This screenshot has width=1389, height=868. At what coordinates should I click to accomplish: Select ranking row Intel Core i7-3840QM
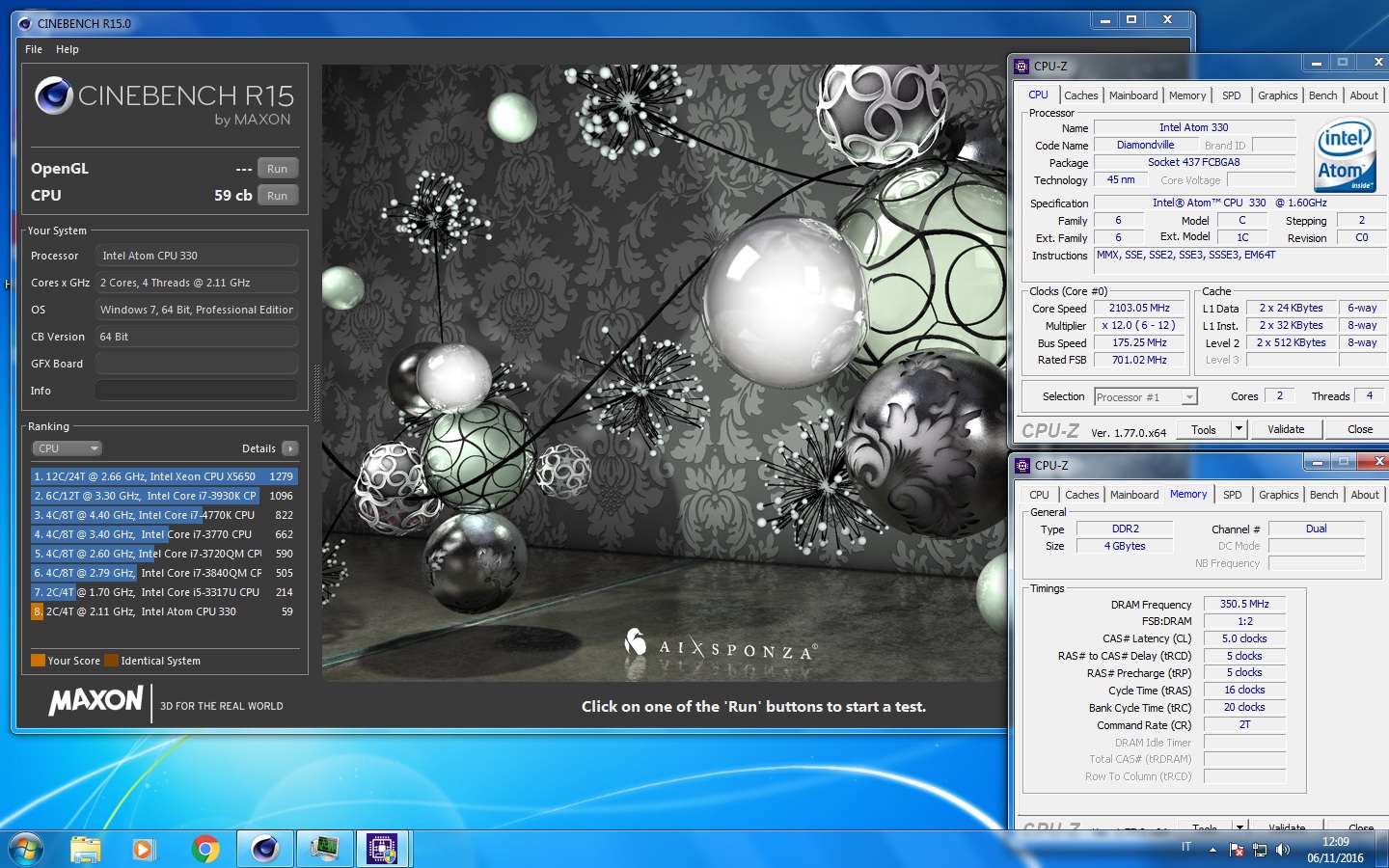click(x=164, y=573)
